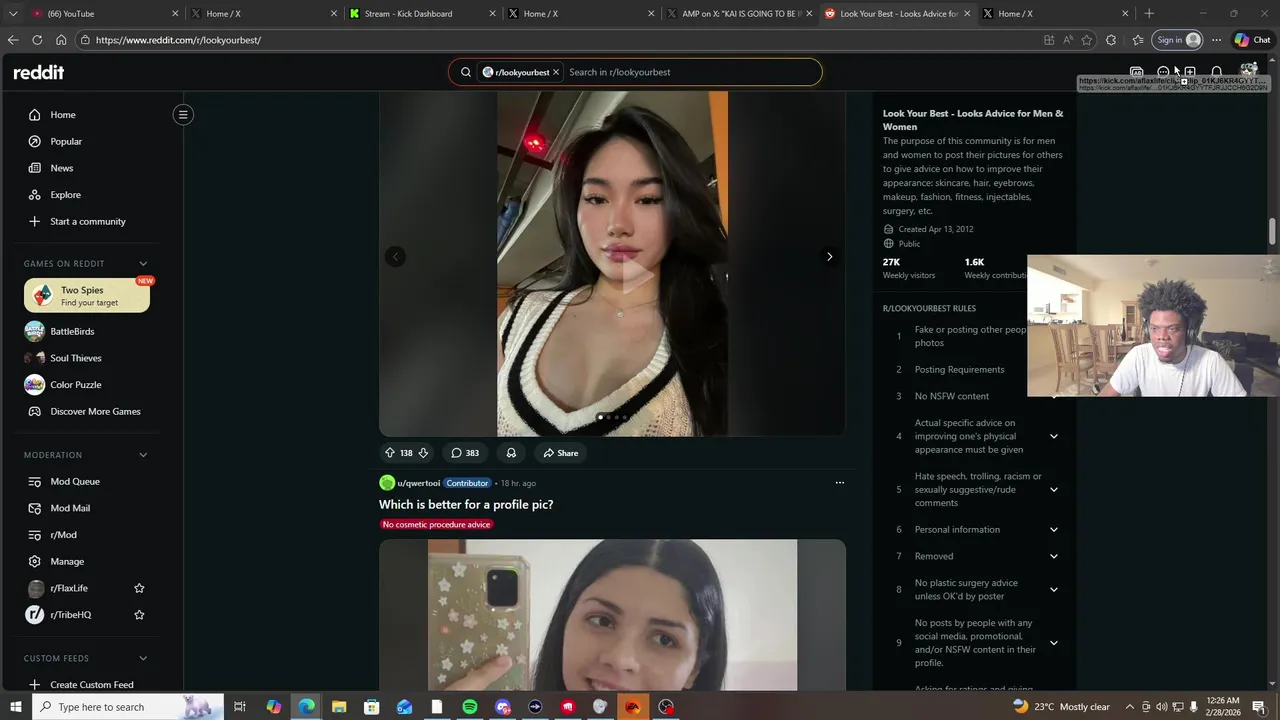
Task: Open the 383 comments on the post
Action: [x=465, y=453]
